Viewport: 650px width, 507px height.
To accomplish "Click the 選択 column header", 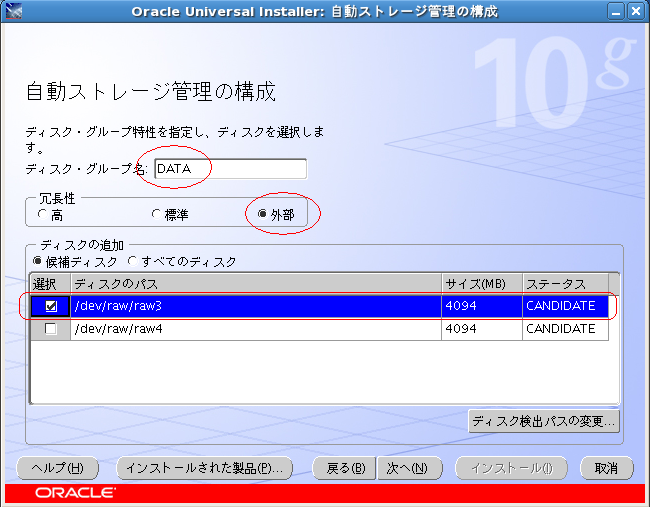I will click(x=51, y=284).
